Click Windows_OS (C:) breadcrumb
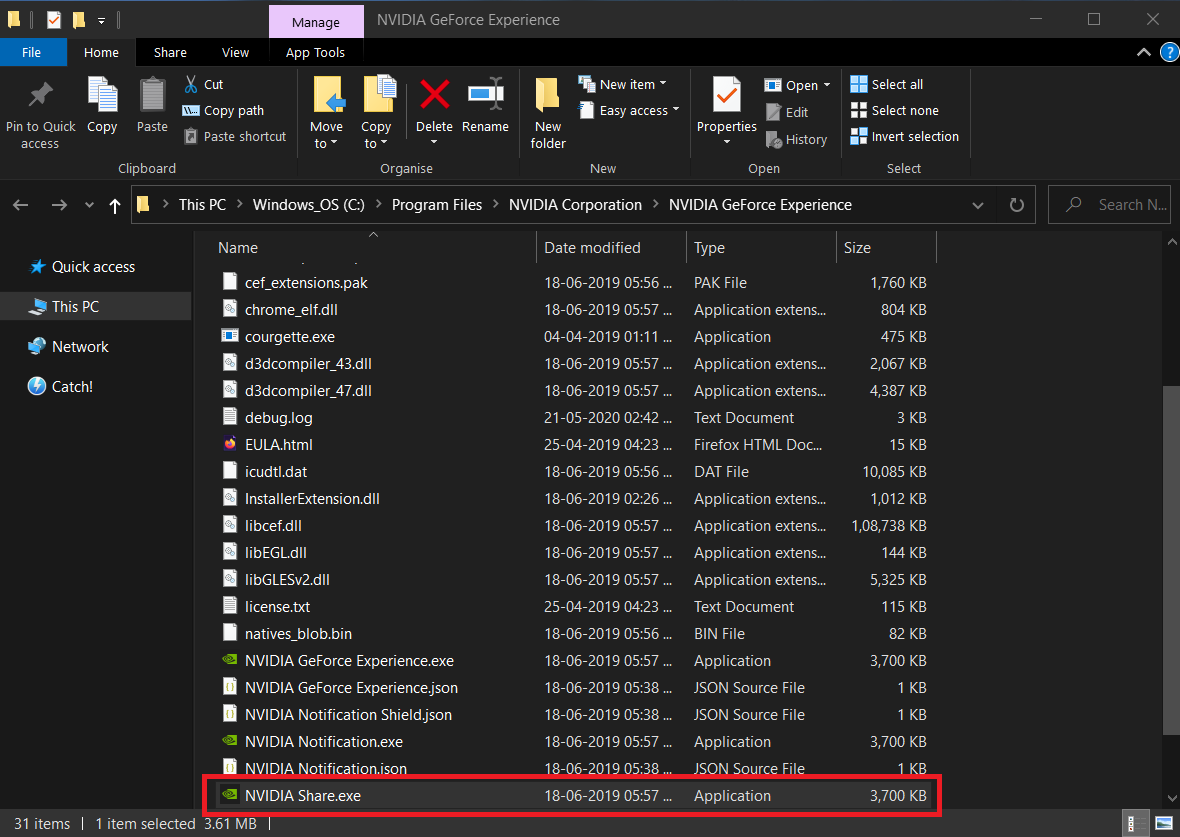Viewport: 1180px width, 837px height. 309,205
